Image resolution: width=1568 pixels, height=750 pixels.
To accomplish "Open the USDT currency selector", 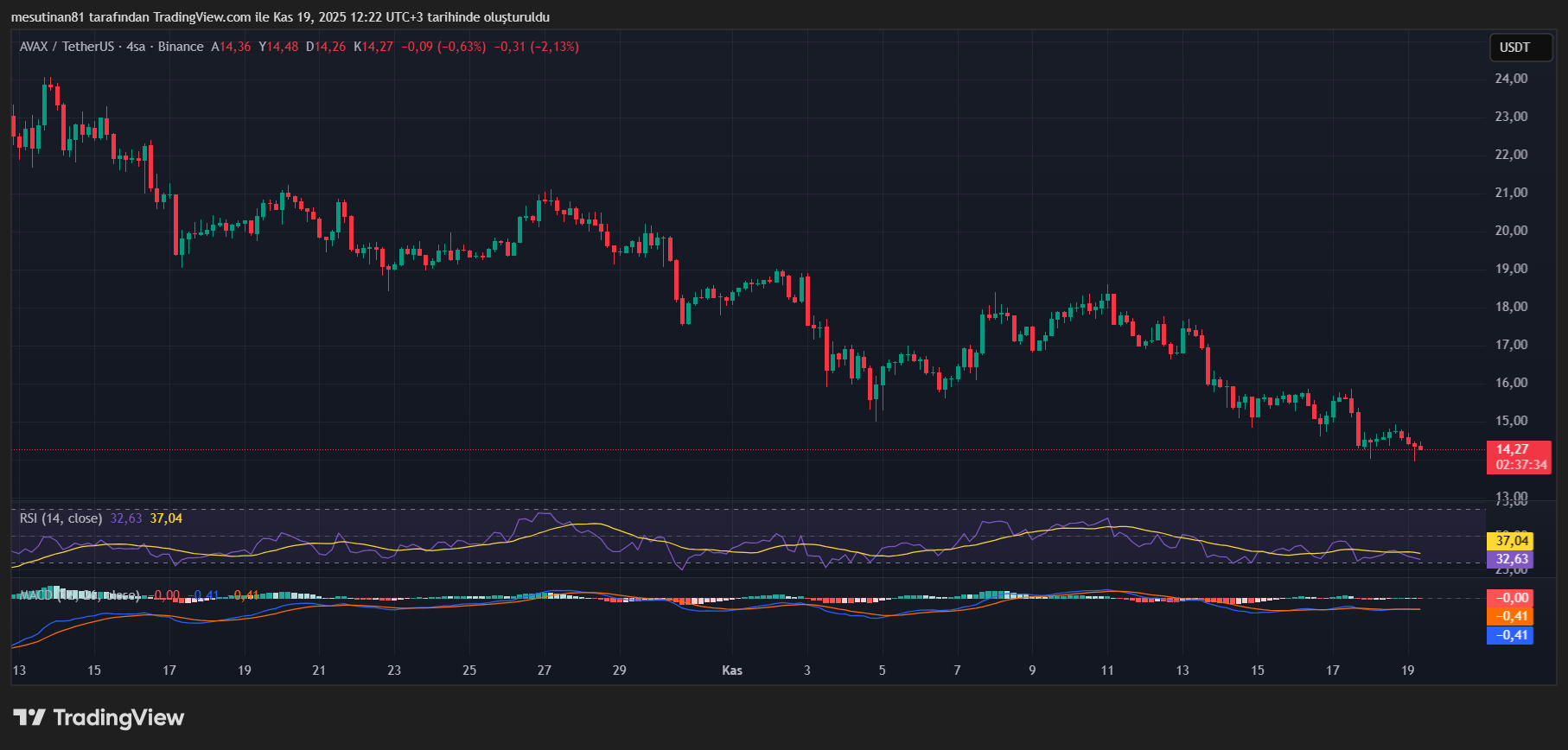I will tap(1514, 48).
